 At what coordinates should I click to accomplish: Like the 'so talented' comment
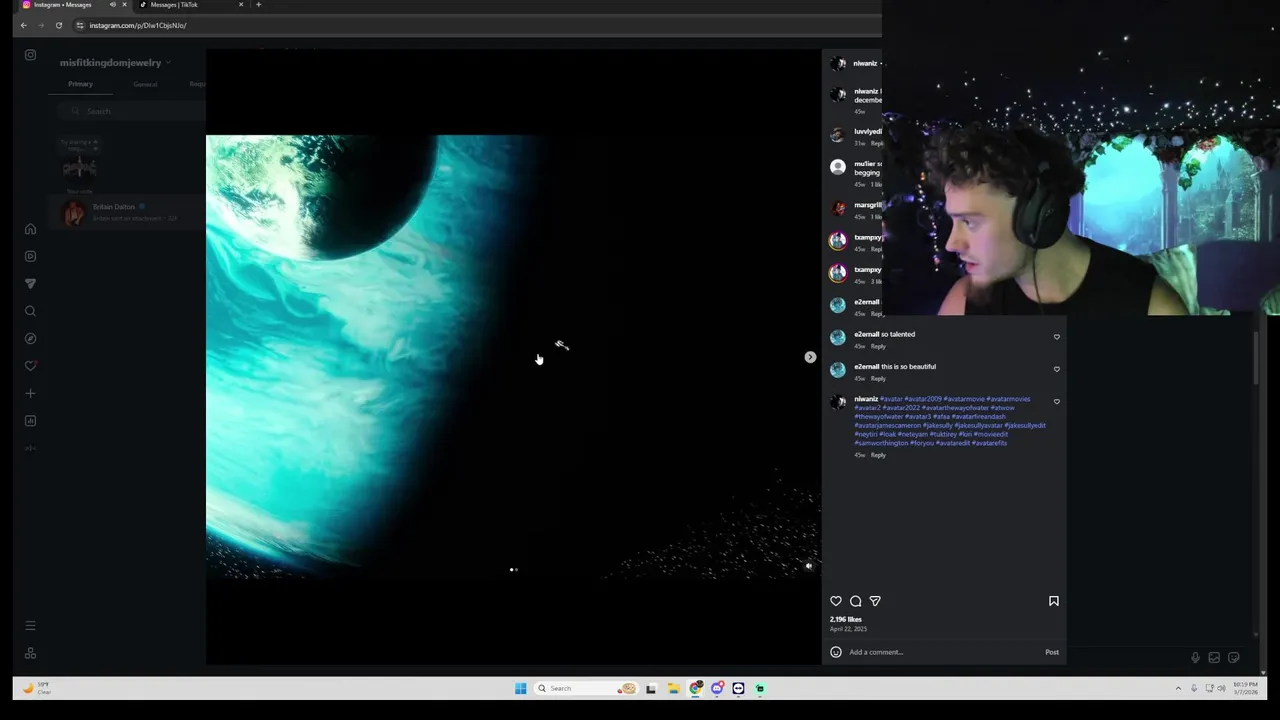click(x=1057, y=337)
